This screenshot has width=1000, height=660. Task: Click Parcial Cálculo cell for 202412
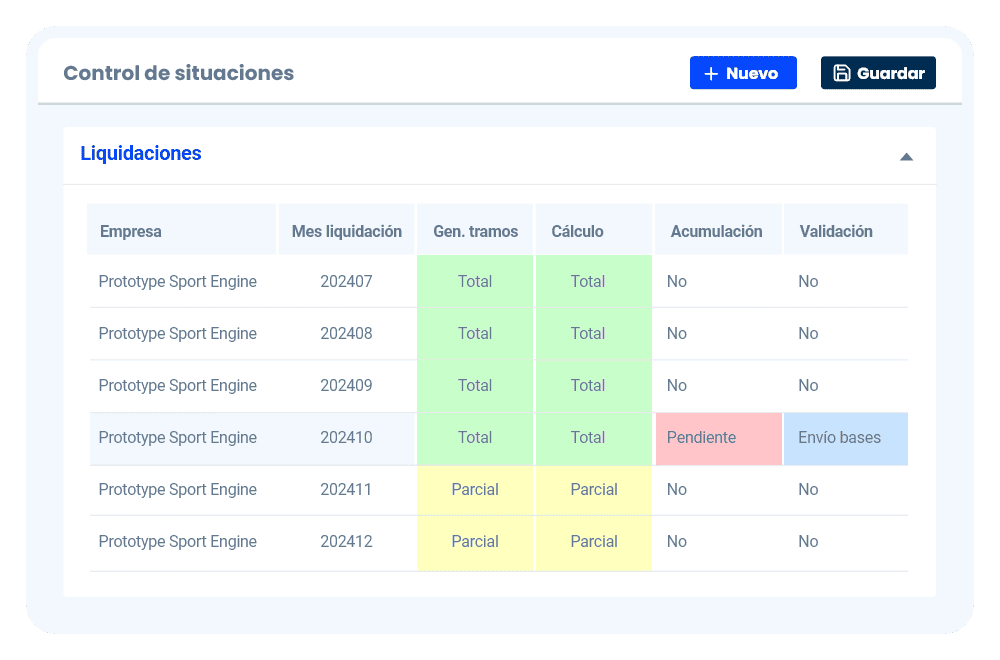coord(593,542)
